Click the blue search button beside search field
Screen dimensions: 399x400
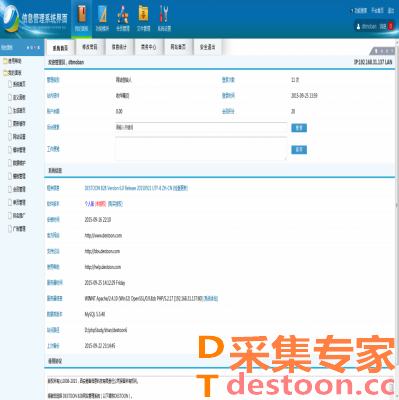tap(299, 128)
